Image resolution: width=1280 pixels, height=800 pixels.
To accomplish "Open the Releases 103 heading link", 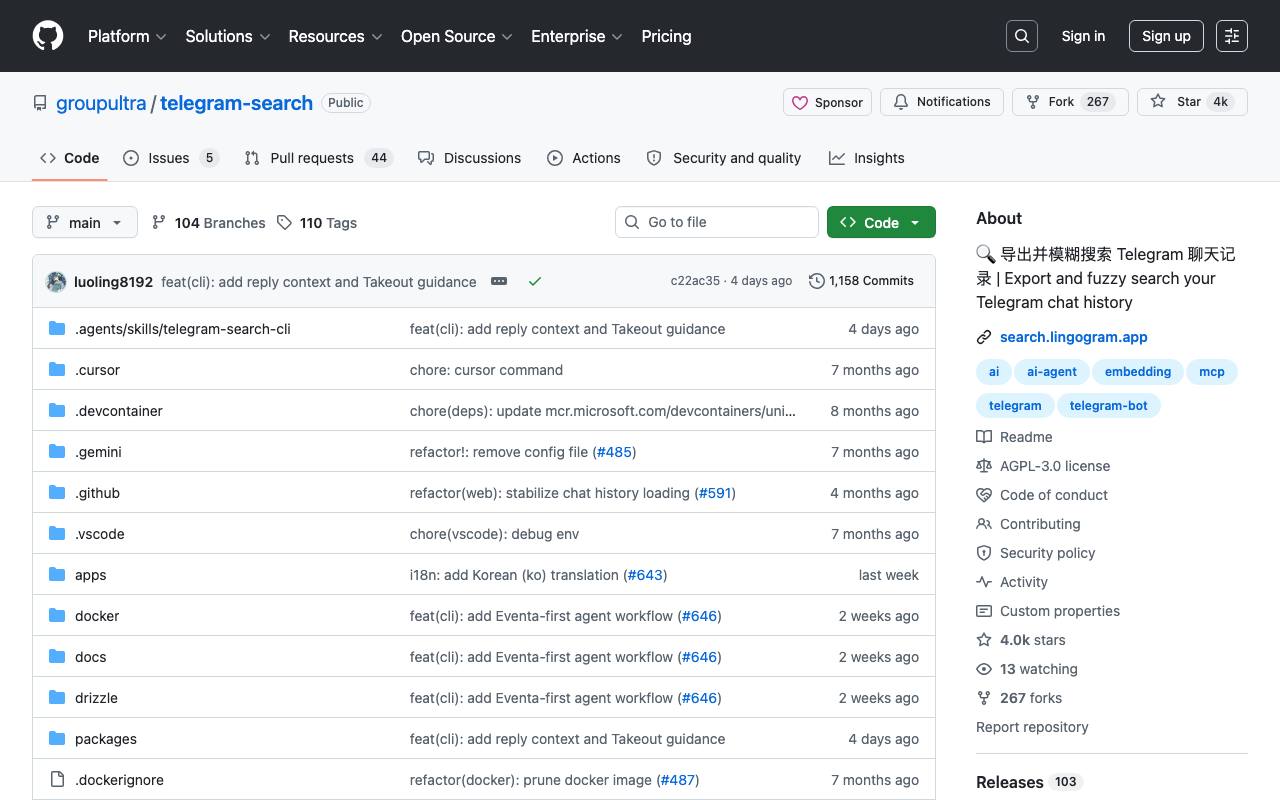I will click(1029, 782).
